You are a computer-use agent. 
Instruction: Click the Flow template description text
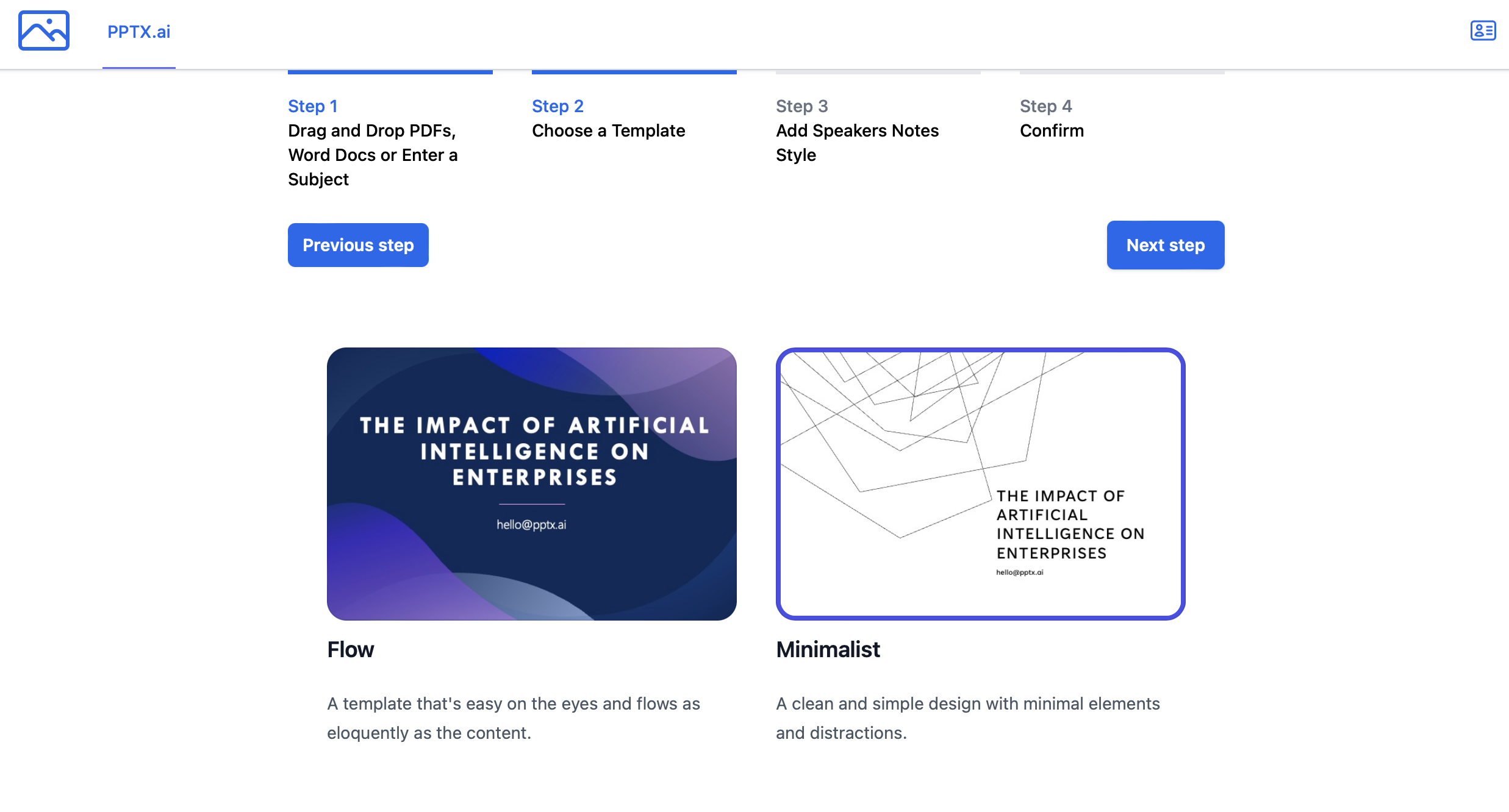514,718
